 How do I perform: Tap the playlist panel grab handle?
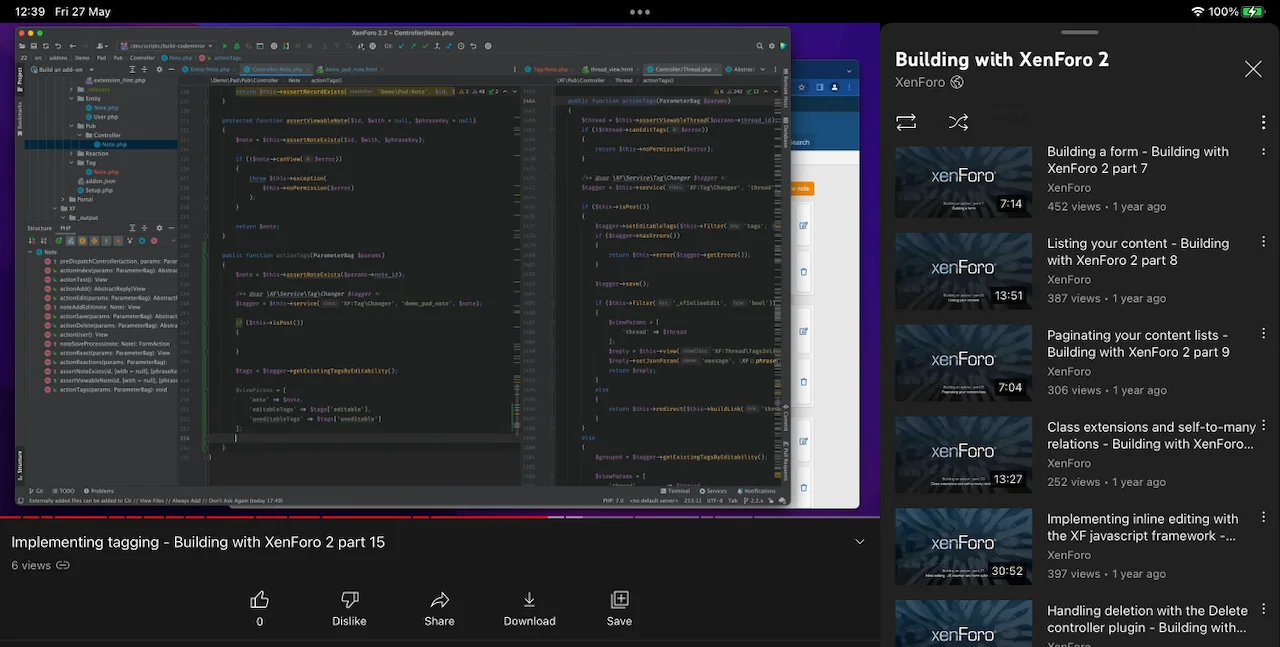1080,33
